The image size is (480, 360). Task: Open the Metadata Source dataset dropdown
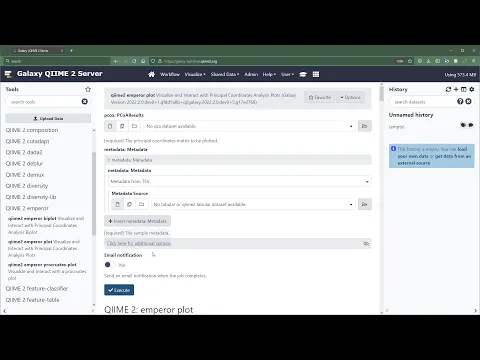click(253, 204)
